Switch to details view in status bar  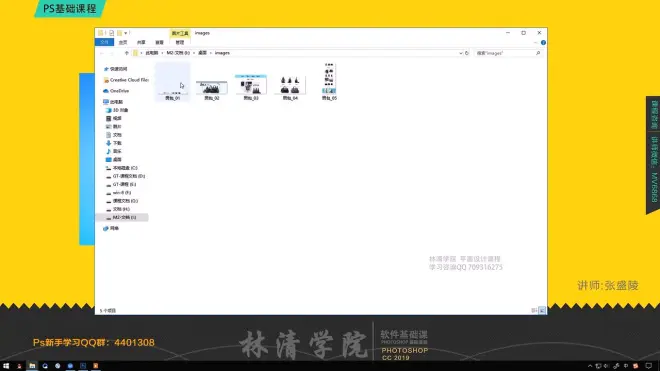click(x=534, y=310)
